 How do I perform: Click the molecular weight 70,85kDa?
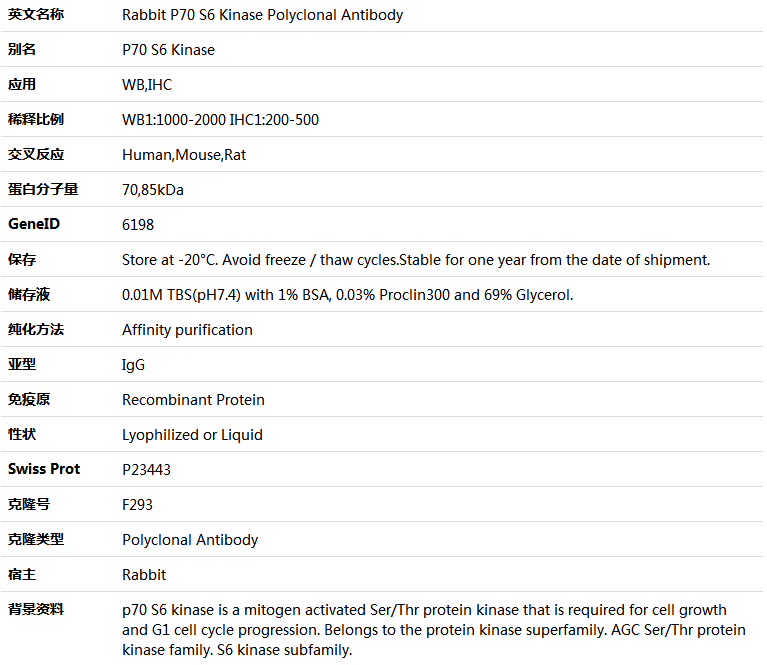tap(153, 190)
